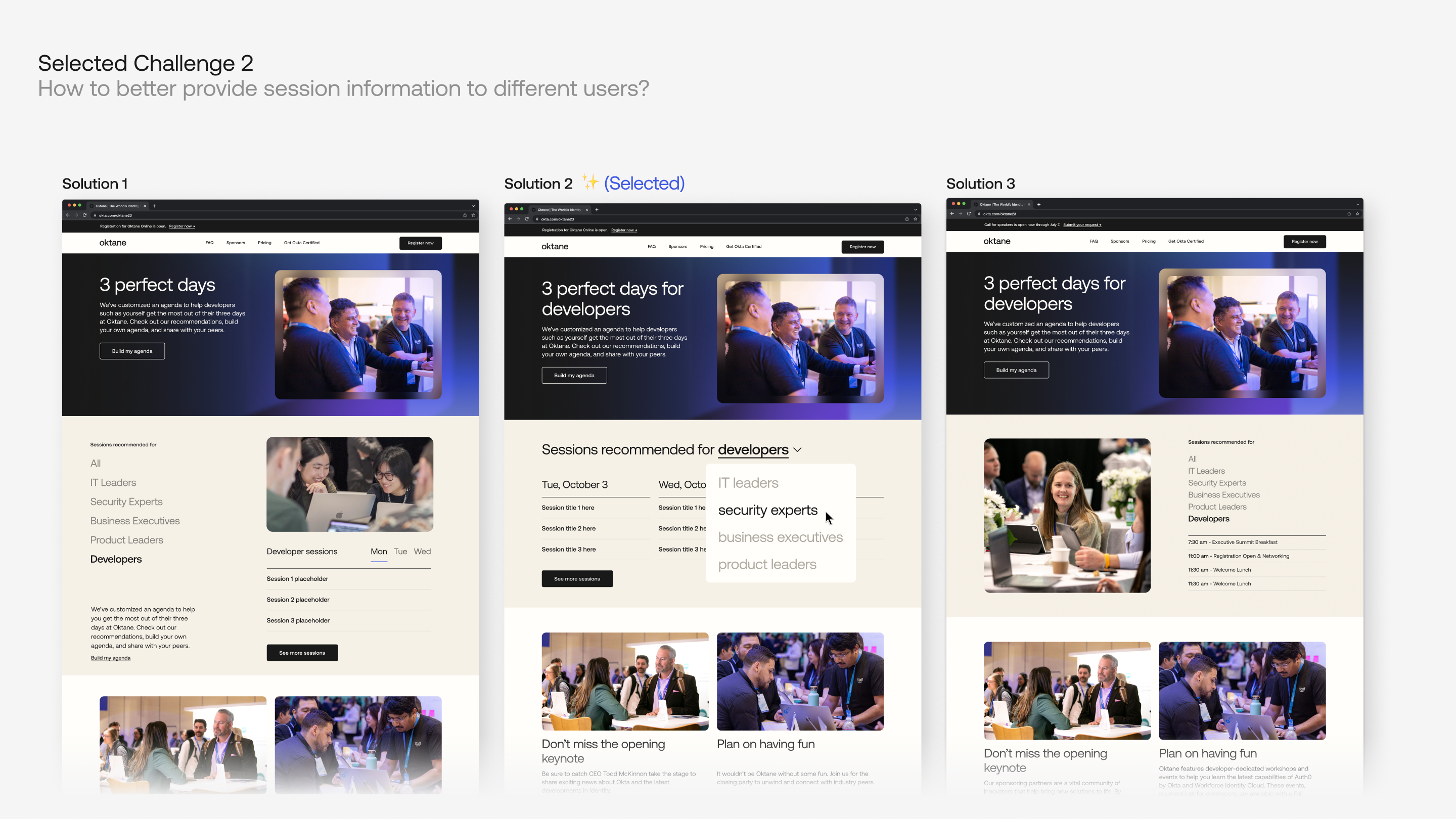This screenshot has height=819, width=1456.
Task: Close the Oktane tab in Solution 1 browser
Action: (145, 206)
